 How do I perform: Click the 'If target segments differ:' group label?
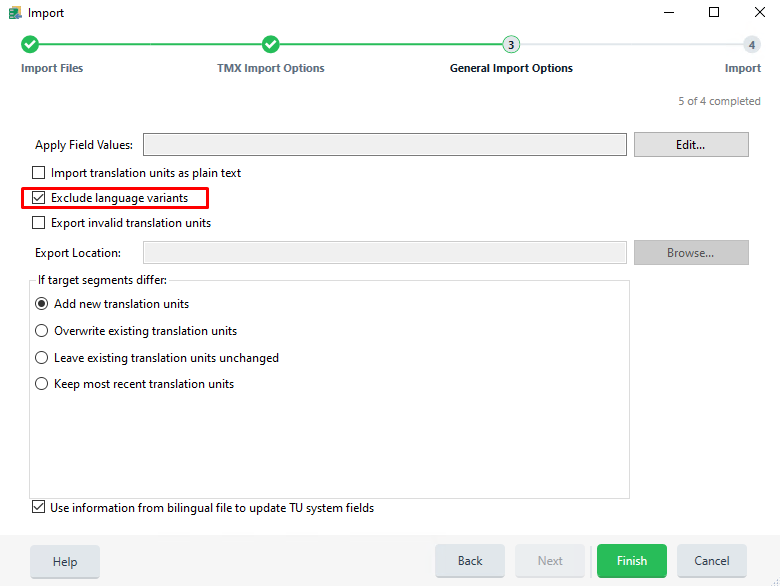[x=102, y=280]
